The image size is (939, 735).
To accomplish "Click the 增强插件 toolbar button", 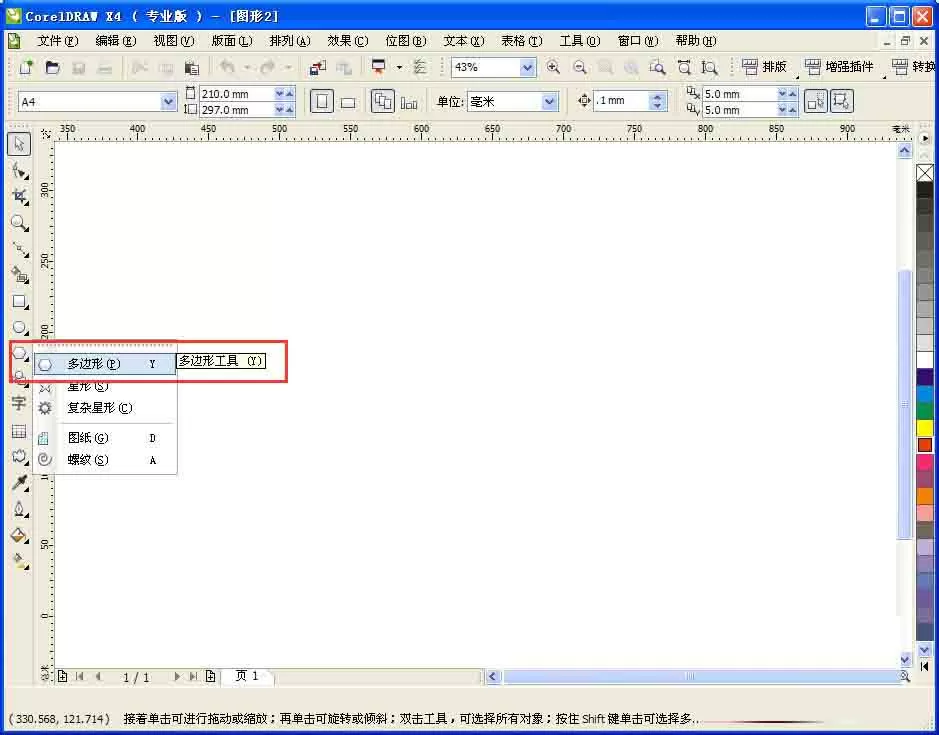I will (x=838, y=67).
